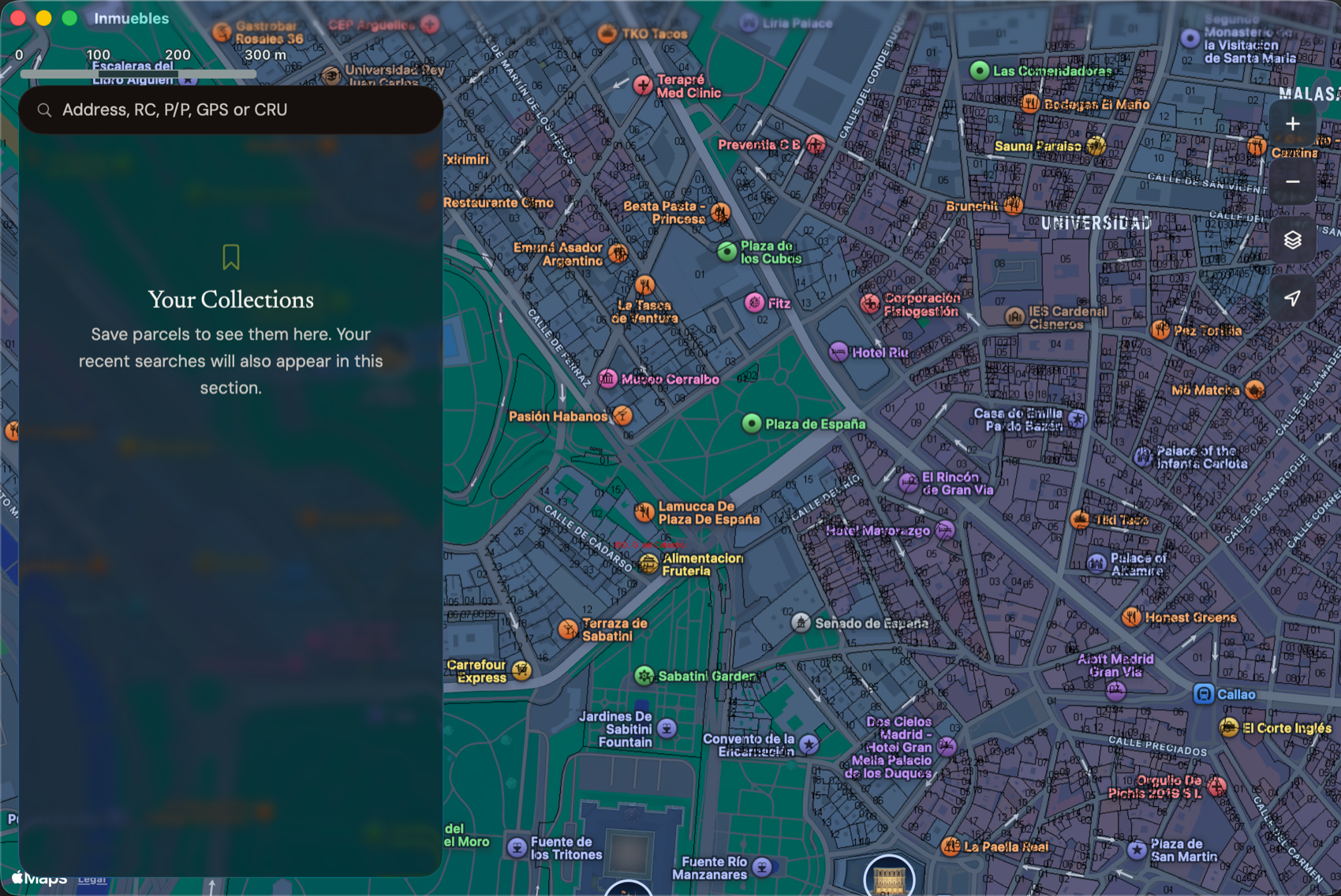Open the Dos Cielos Madrid hotel marker
1341x896 pixels.
947,746
